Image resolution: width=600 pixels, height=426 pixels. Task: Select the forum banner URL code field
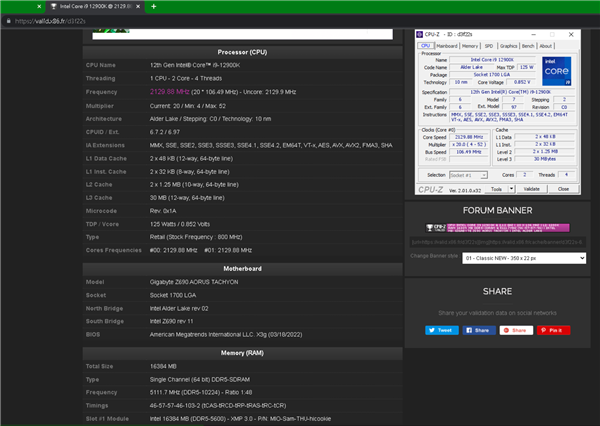pyautogui.click(x=497, y=242)
